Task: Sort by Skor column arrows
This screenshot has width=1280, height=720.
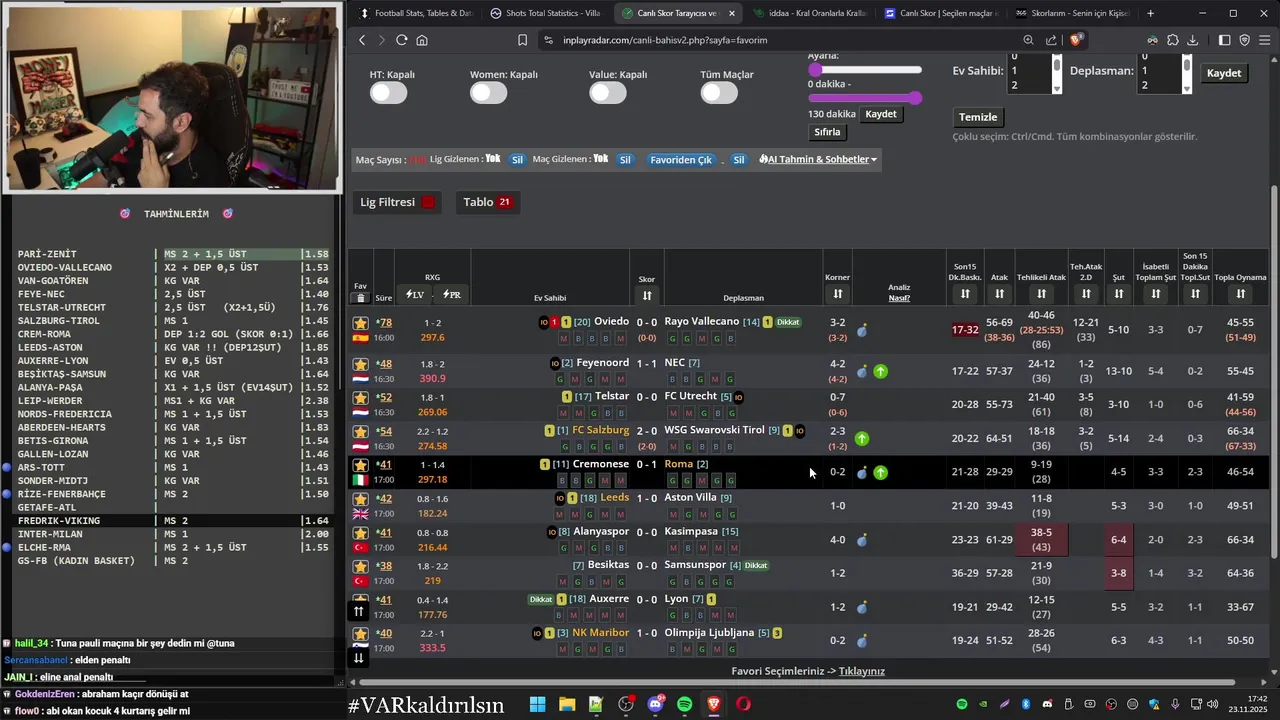Action: tap(647, 295)
